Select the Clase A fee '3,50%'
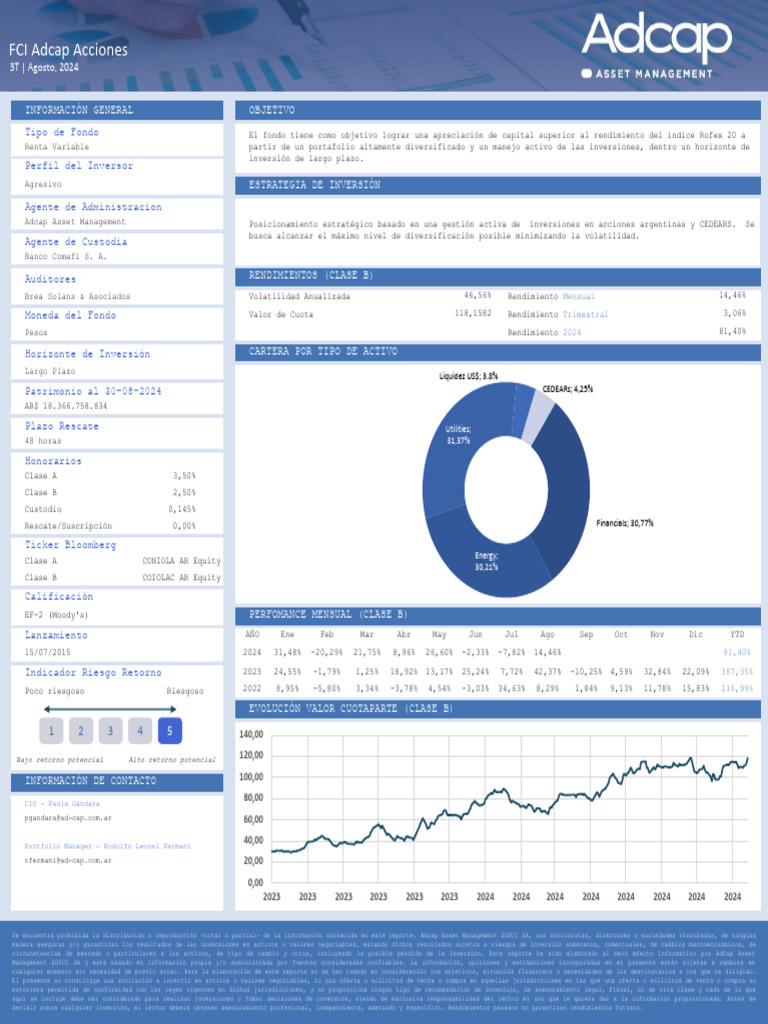The height and width of the screenshot is (1024, 768). tap(184, 475)
